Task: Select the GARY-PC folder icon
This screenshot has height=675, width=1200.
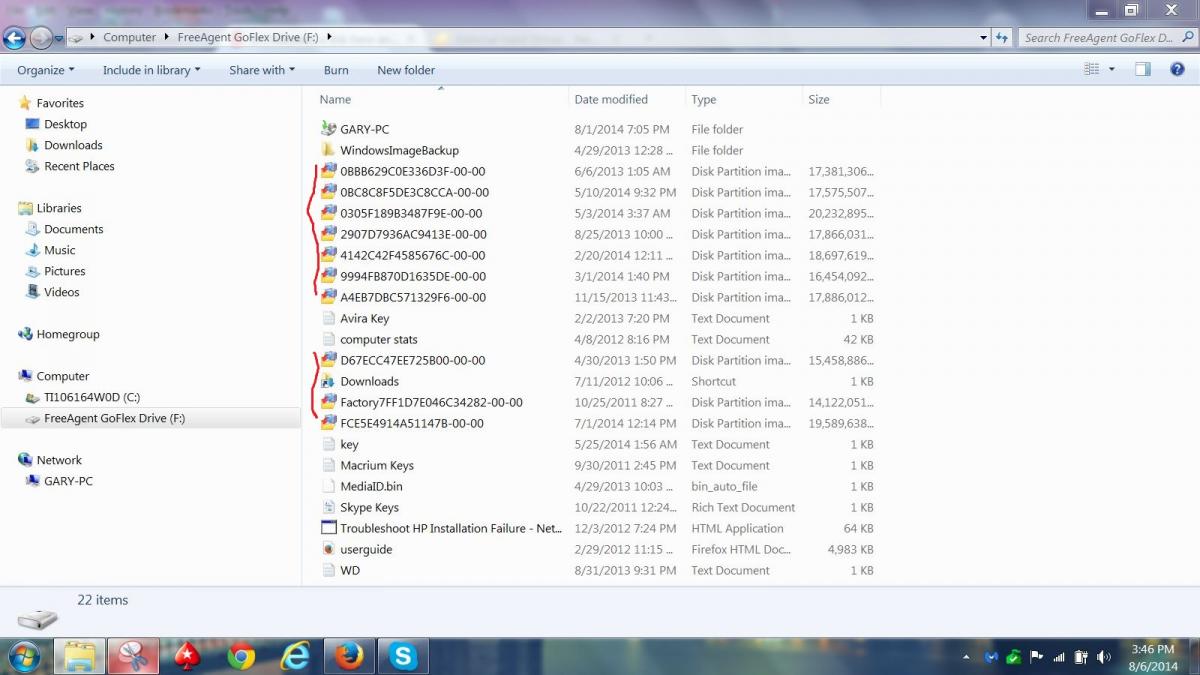Action: point(329,129)
